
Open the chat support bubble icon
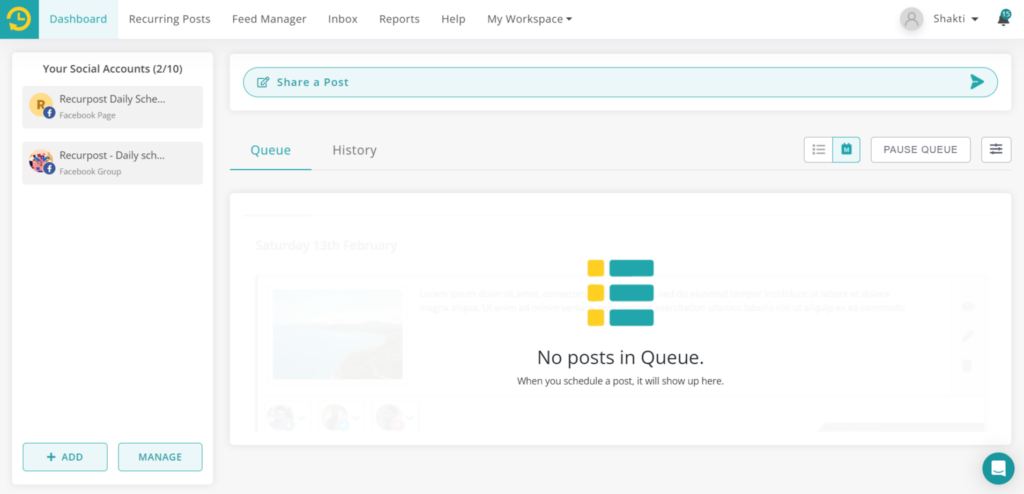(999, 468)
